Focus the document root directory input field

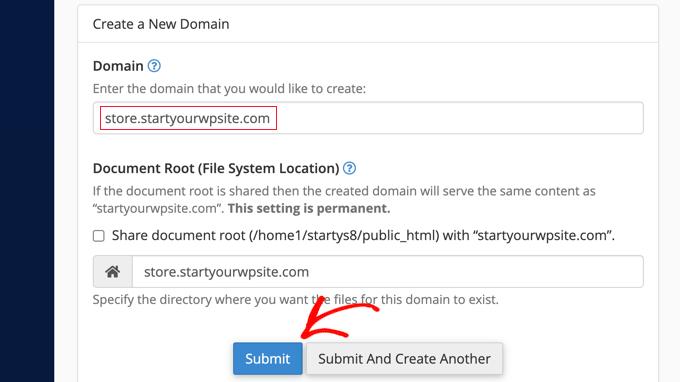tap(388, 271)
